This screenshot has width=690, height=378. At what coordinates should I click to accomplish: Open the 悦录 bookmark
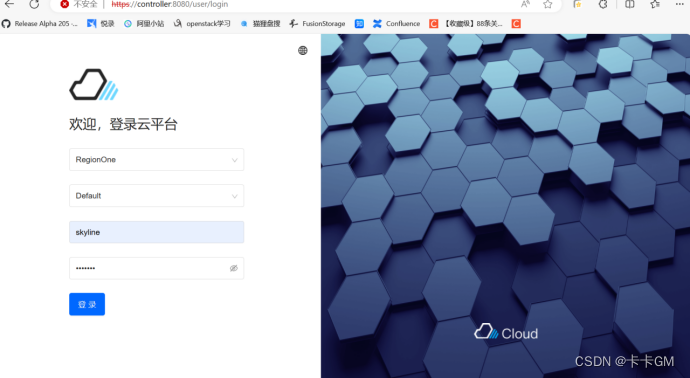point(101,24)
